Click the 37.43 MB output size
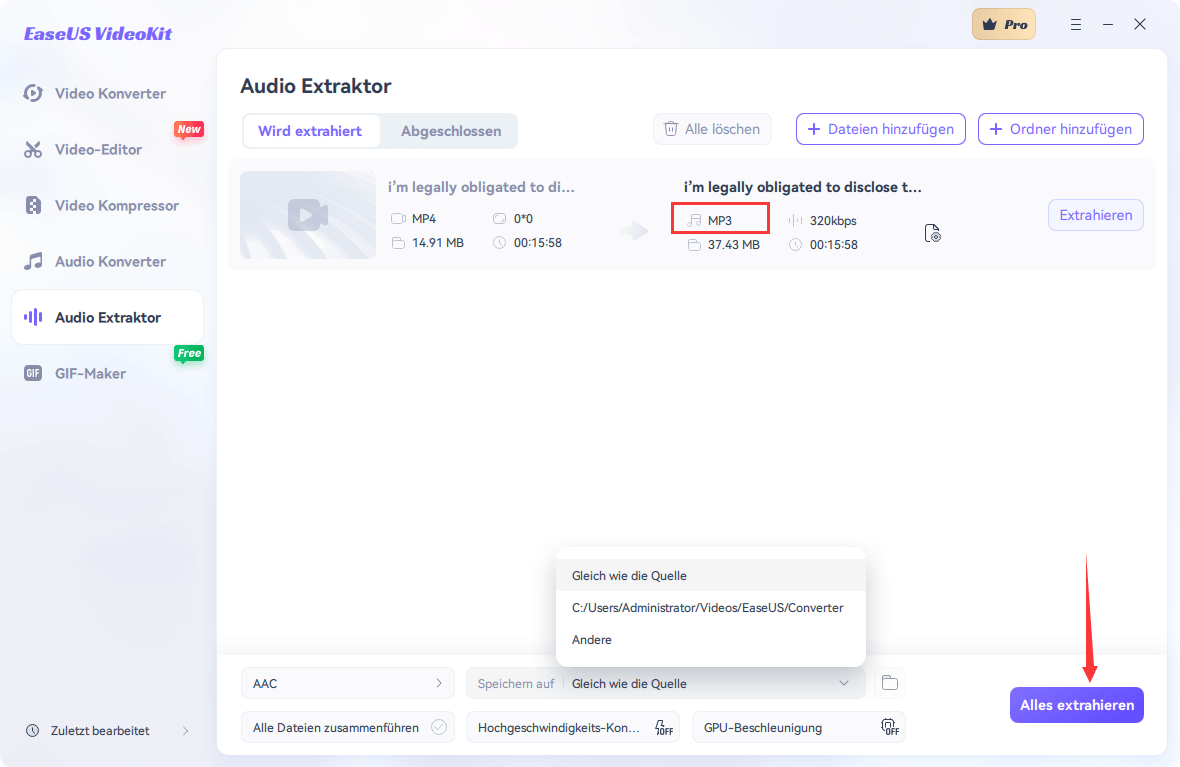 tap(734, 245)
